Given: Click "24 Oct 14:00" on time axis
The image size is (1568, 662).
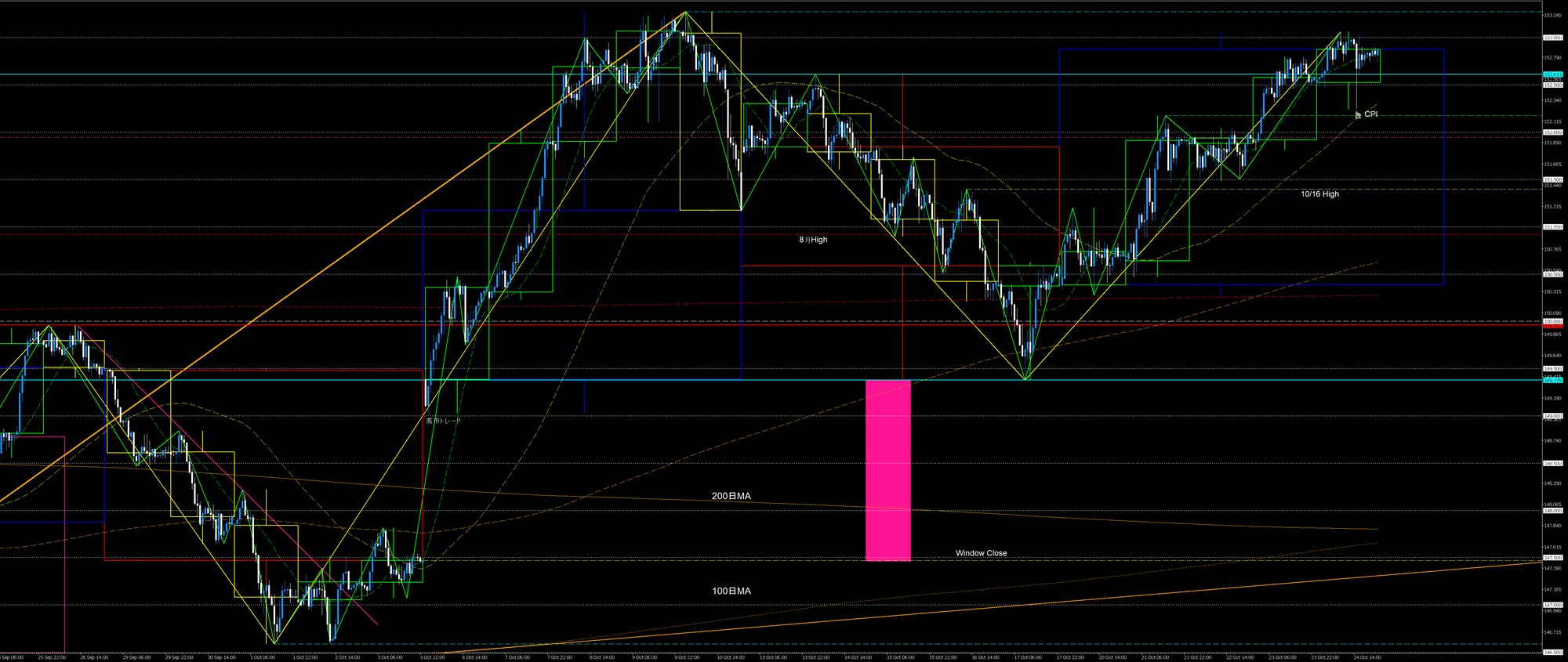Looking at the screenshot, I should click(1367, 657).
